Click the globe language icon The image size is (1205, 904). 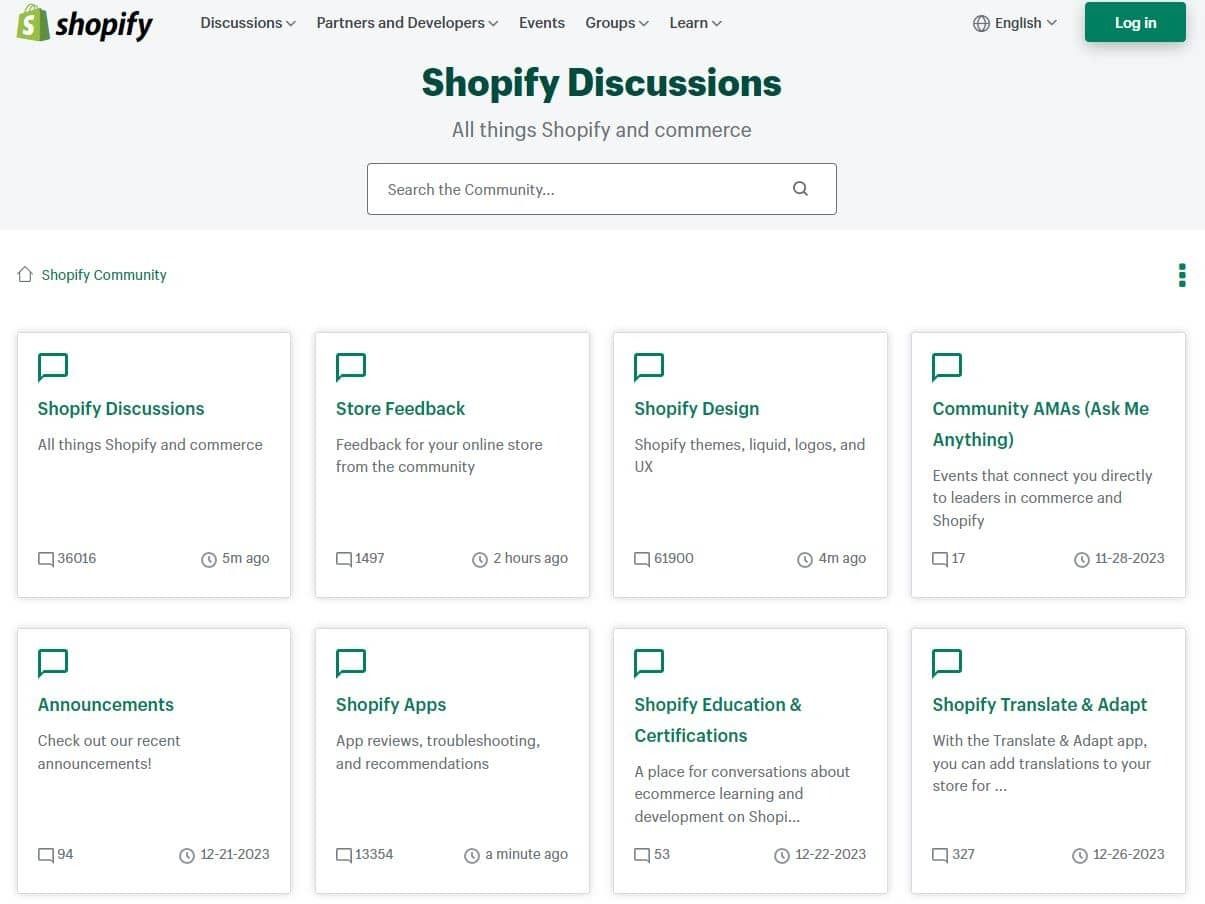tap(981, 23)
